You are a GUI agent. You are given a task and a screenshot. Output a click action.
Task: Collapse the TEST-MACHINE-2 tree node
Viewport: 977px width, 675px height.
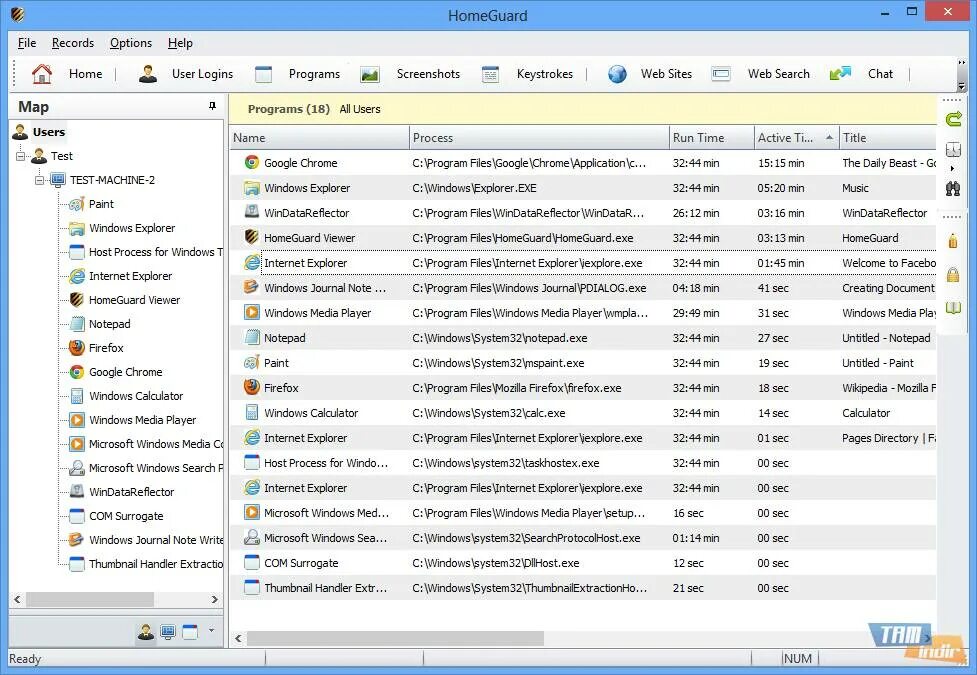click(39, 180)
